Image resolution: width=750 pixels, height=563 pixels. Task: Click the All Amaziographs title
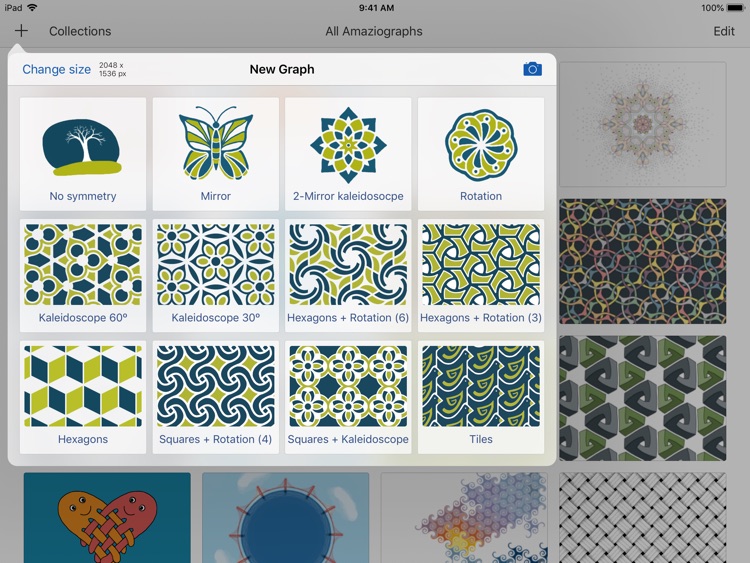coord(374,31)
